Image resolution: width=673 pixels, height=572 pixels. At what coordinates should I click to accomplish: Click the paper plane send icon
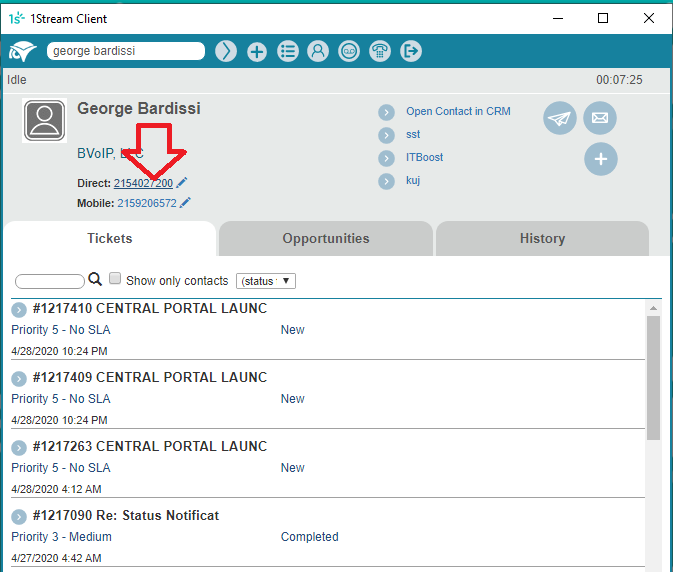[560, 118]
